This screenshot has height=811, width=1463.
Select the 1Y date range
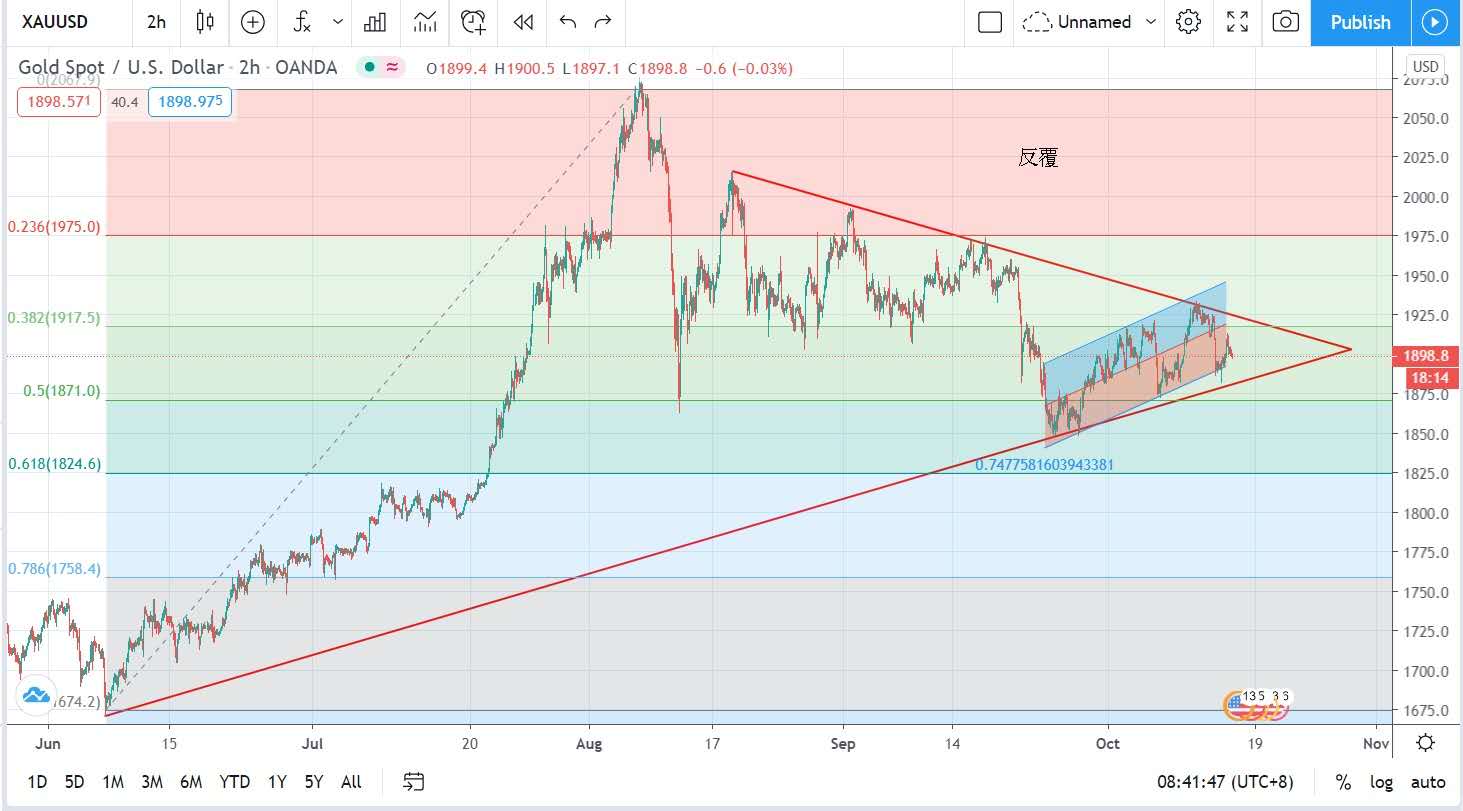[277, 782]
